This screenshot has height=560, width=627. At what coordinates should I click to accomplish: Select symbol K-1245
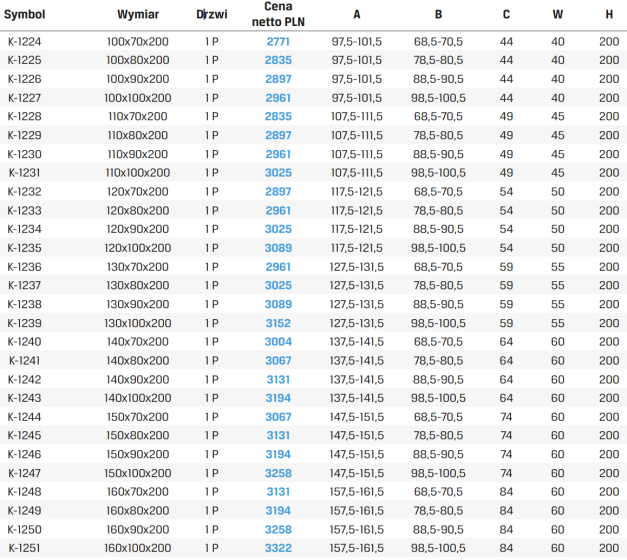tap(24, 436)
